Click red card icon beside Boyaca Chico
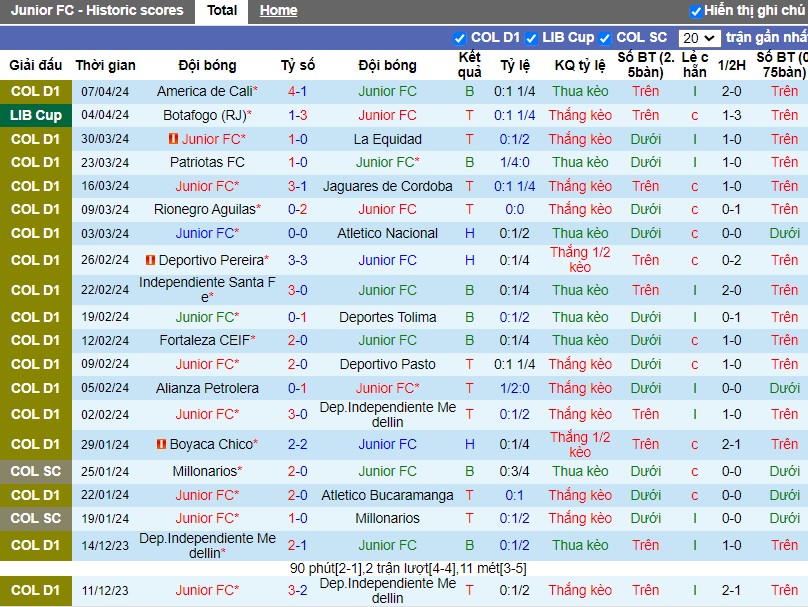Viewport: 808px width, 607px height. [161, 444]
